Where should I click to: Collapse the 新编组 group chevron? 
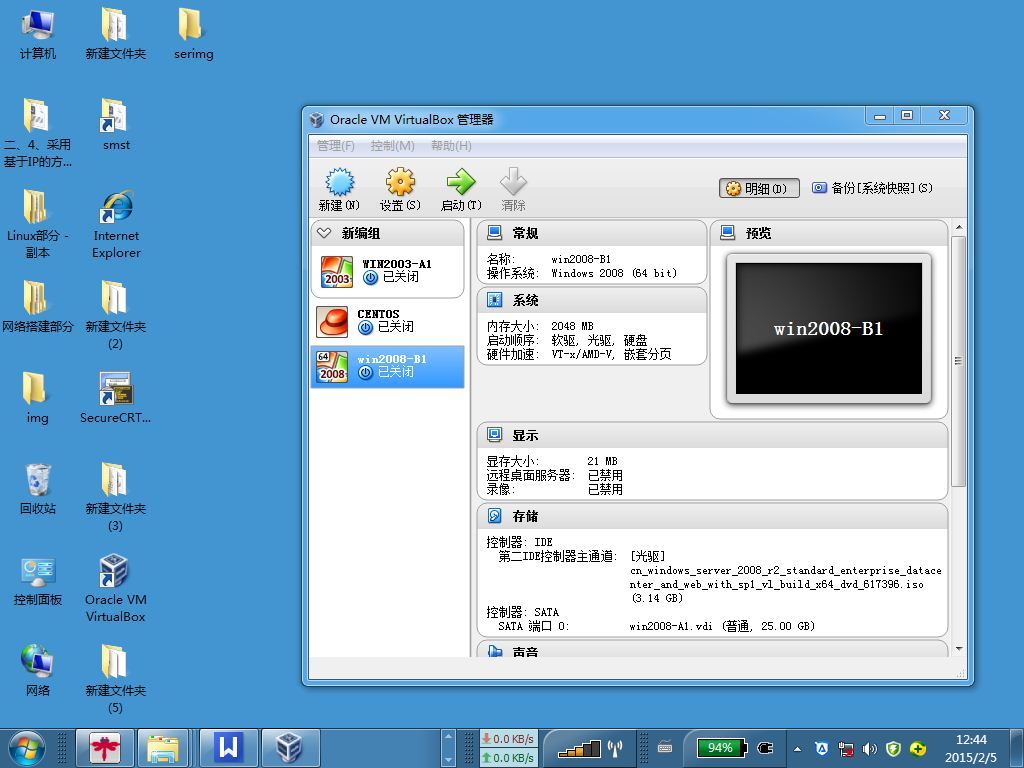(x=324, y=232)
